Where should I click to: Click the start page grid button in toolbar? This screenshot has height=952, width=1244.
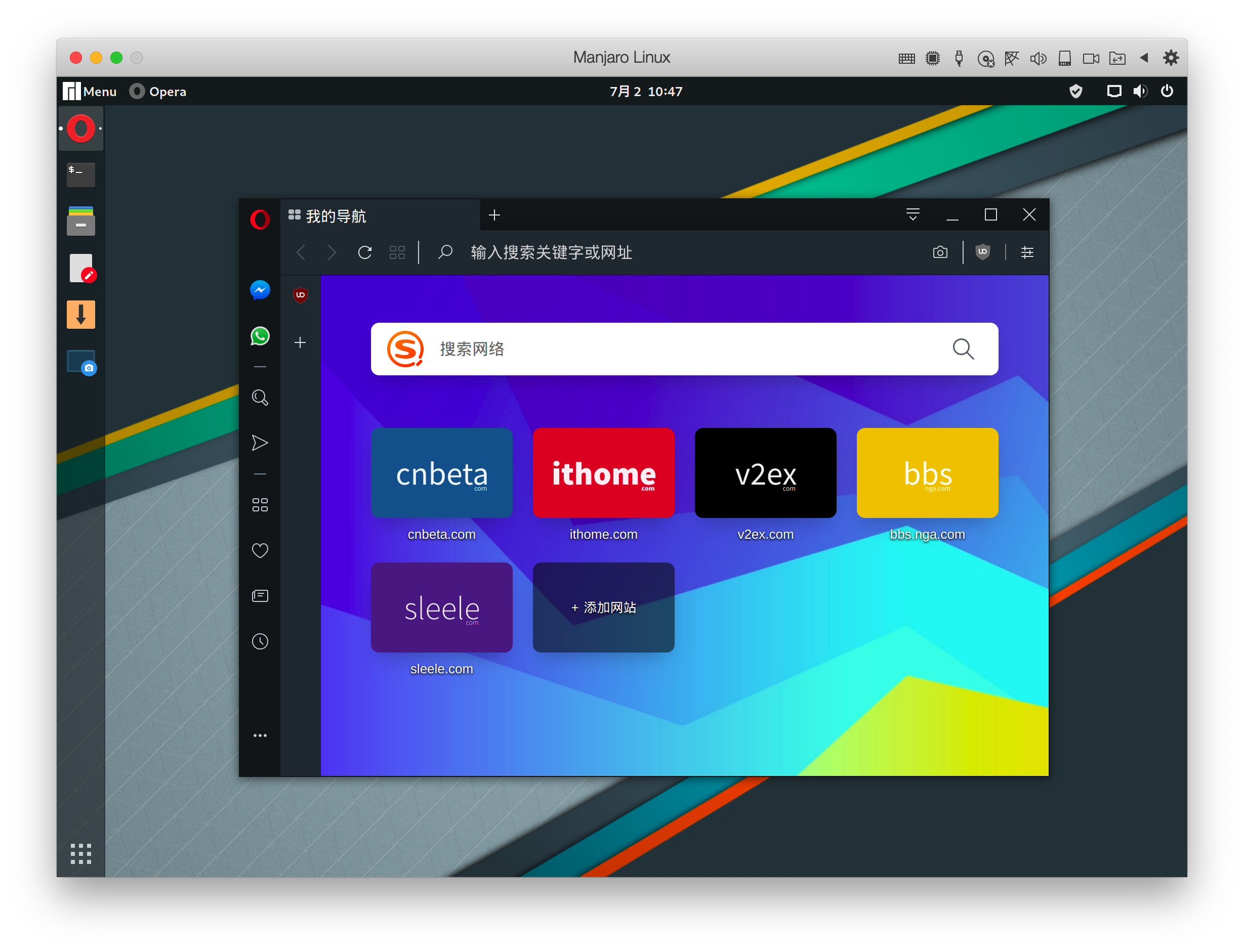coord(397,252)
